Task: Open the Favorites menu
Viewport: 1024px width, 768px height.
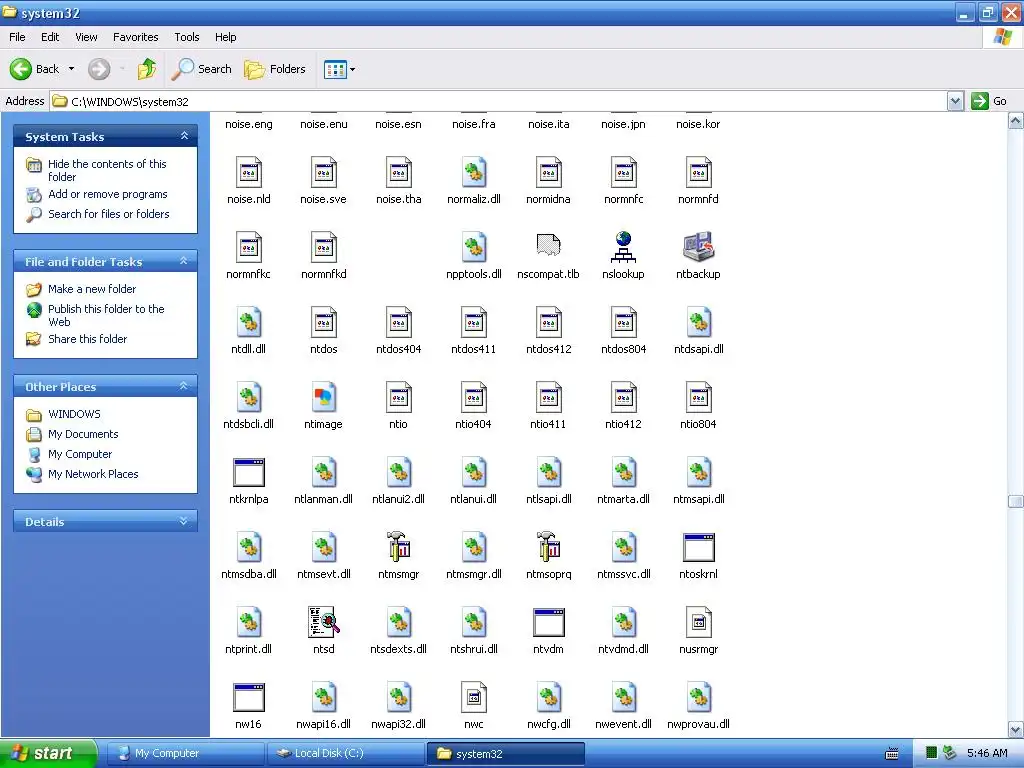Action: click(x=135, y=37)
